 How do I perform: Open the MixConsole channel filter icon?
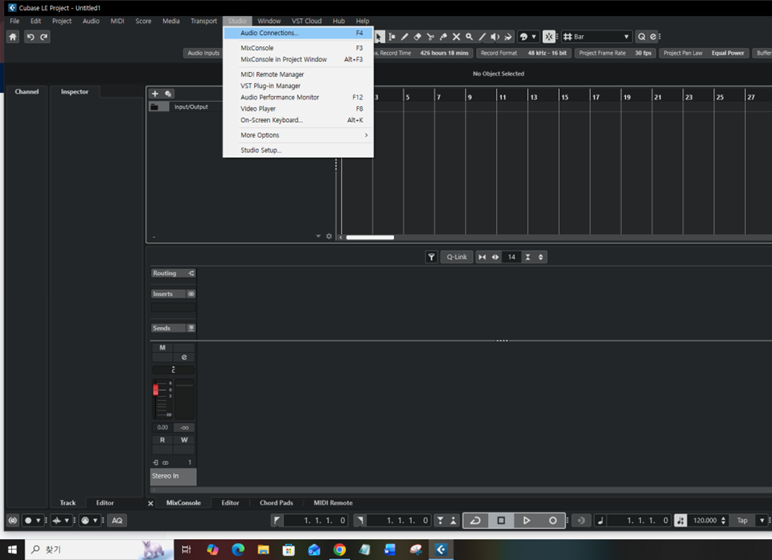[431, 257]
